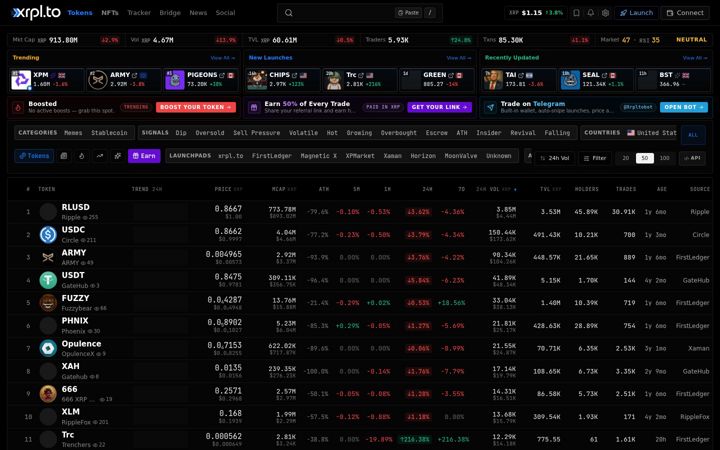Screen dimensions: 720x450
Task: Click the newspaper view icon next to Tokens
Action: (64, 156)
